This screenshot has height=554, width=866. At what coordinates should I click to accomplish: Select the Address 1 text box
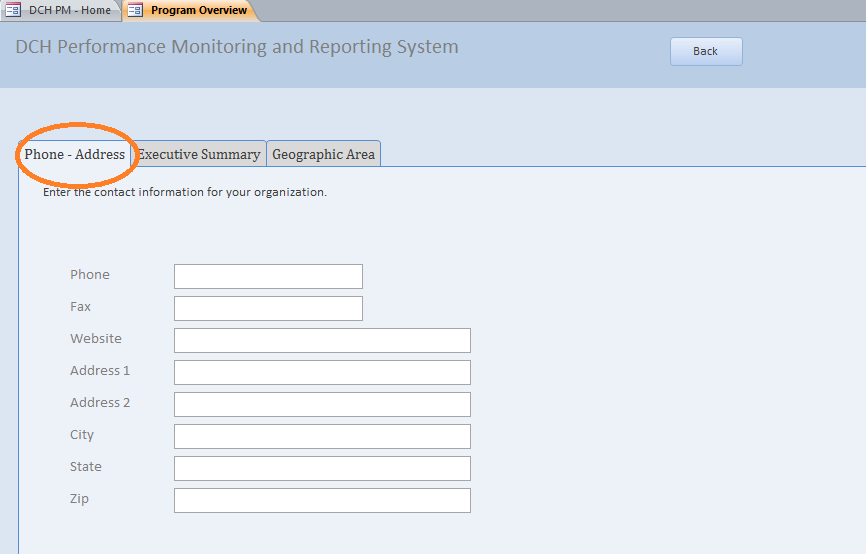coord(322,372)
